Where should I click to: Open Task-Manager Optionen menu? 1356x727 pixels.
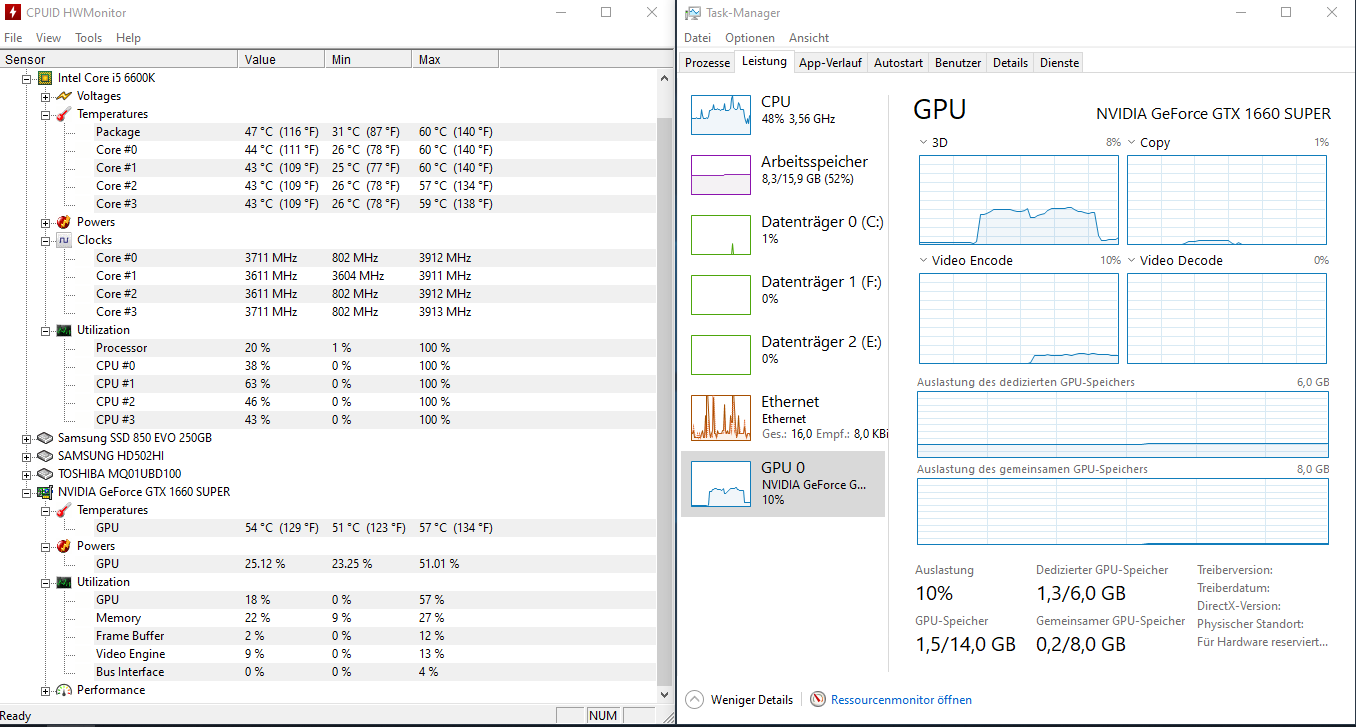pos(750,38)
